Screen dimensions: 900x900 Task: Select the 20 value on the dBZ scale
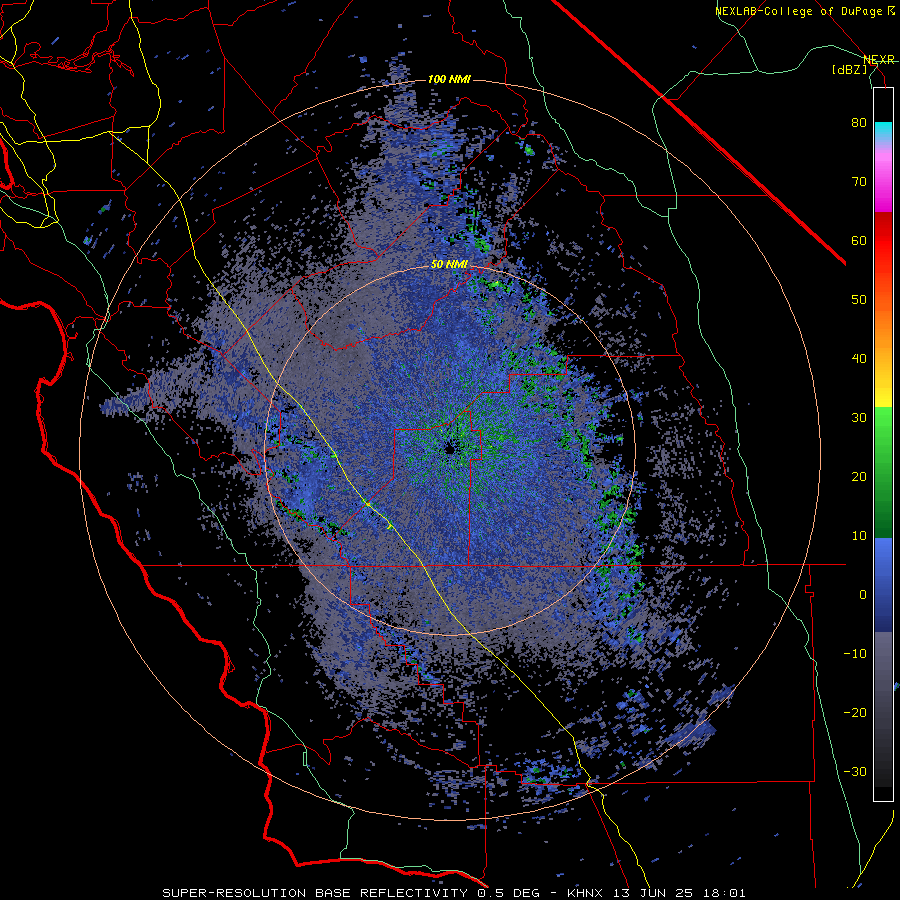point(859,476)
